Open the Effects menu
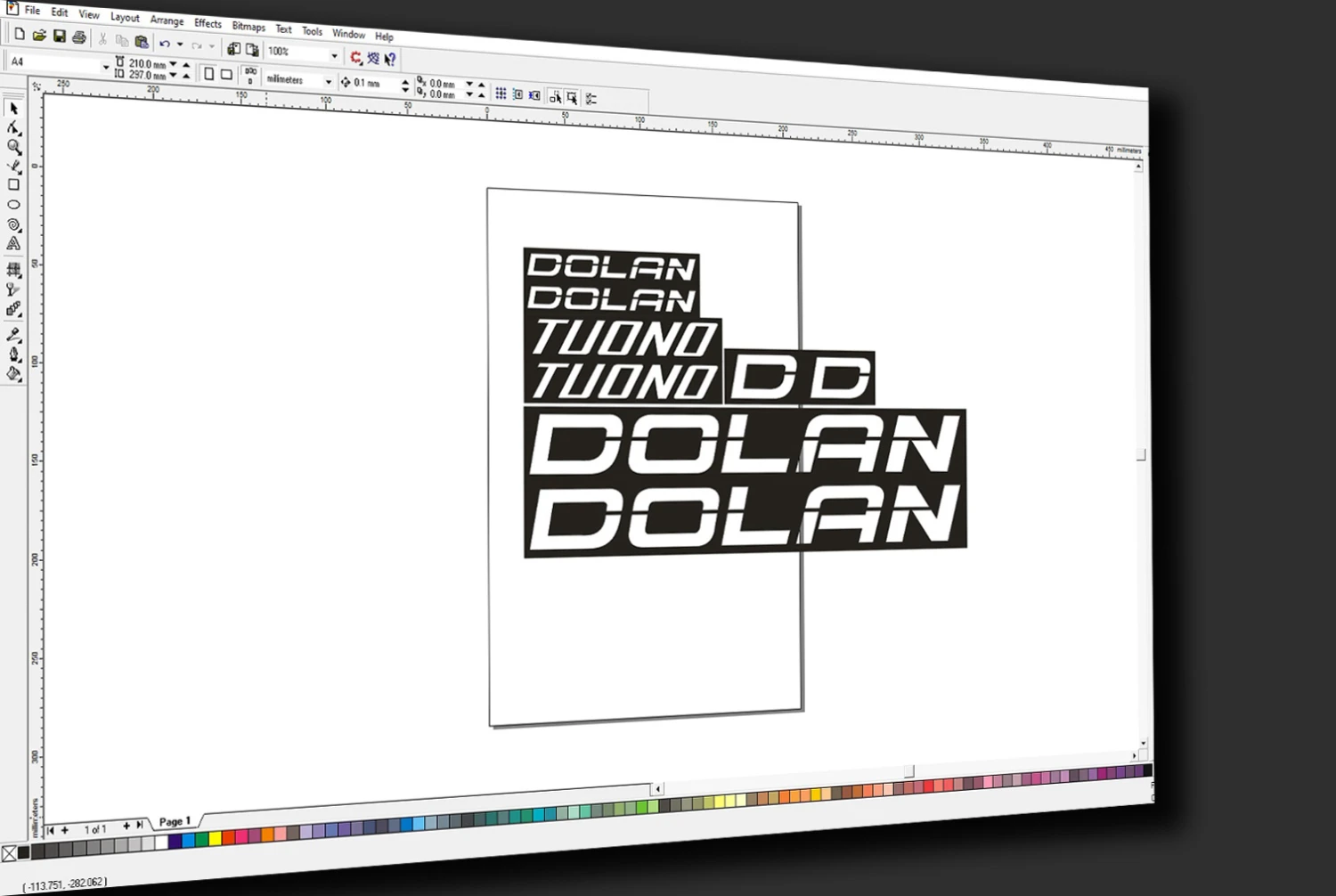 click(208, 23)
